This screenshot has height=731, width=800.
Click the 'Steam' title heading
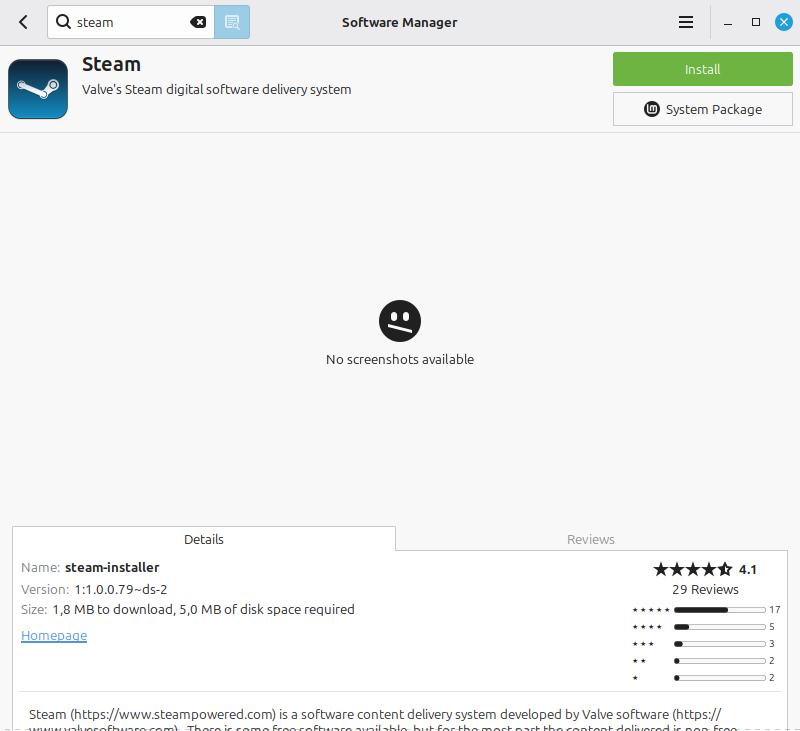click(x=111, y=64)
